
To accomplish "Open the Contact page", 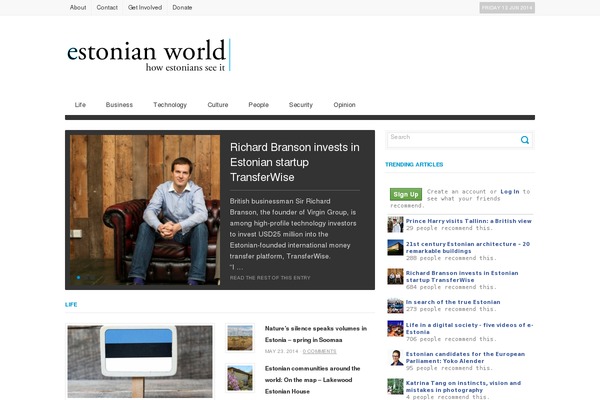I will (x=107, y=7).
